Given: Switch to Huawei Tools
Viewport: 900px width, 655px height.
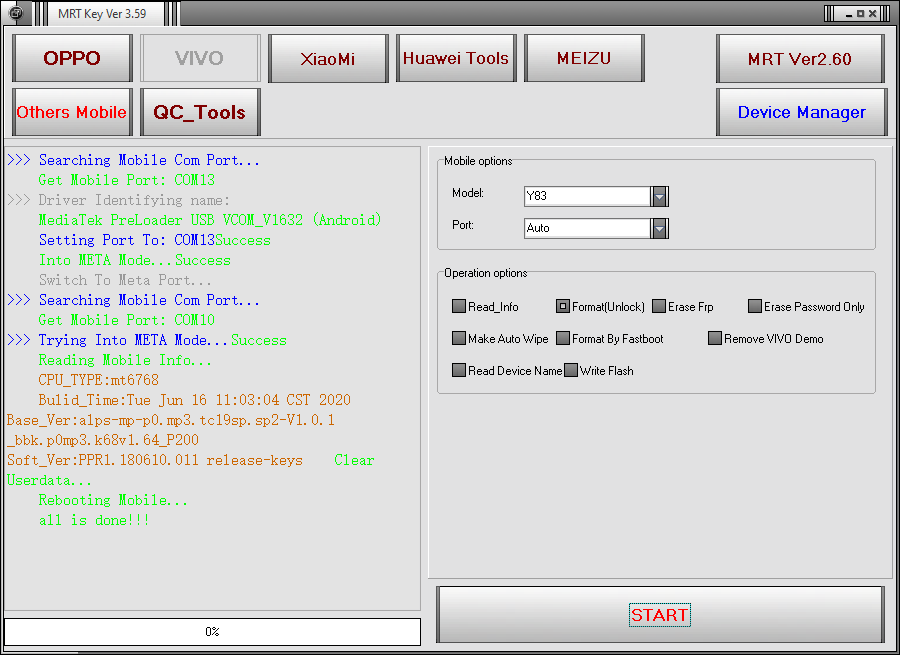Looking at the screenshot, I should click(x=456, y=58).
